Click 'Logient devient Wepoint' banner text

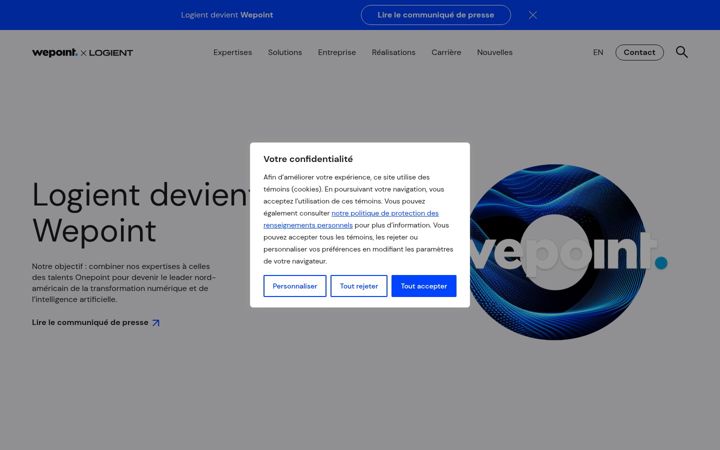coord(227,15)
